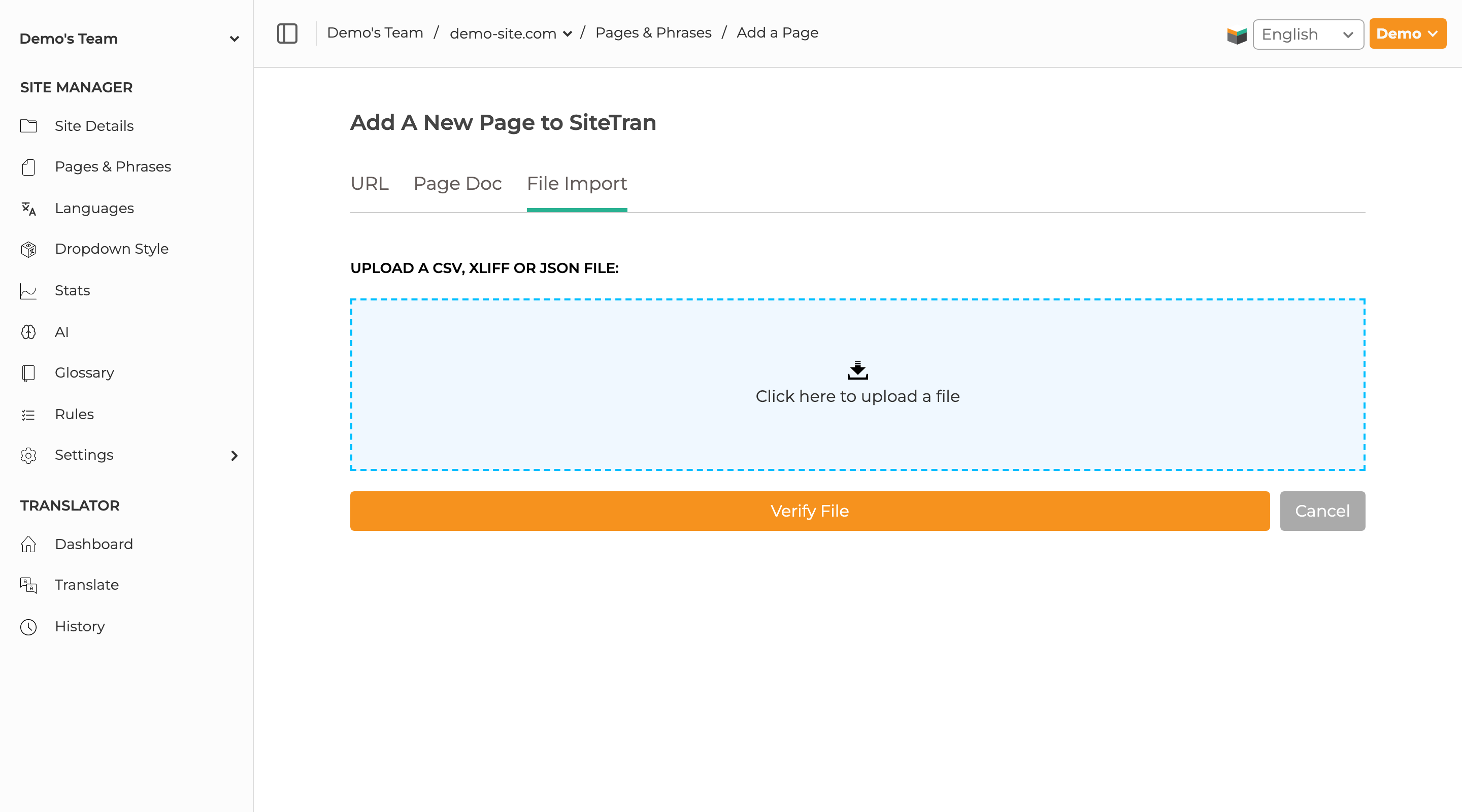This screenshot has height=812, width=1462.
Task: Switch to the URL tab
Action: [x=370, y=184]
